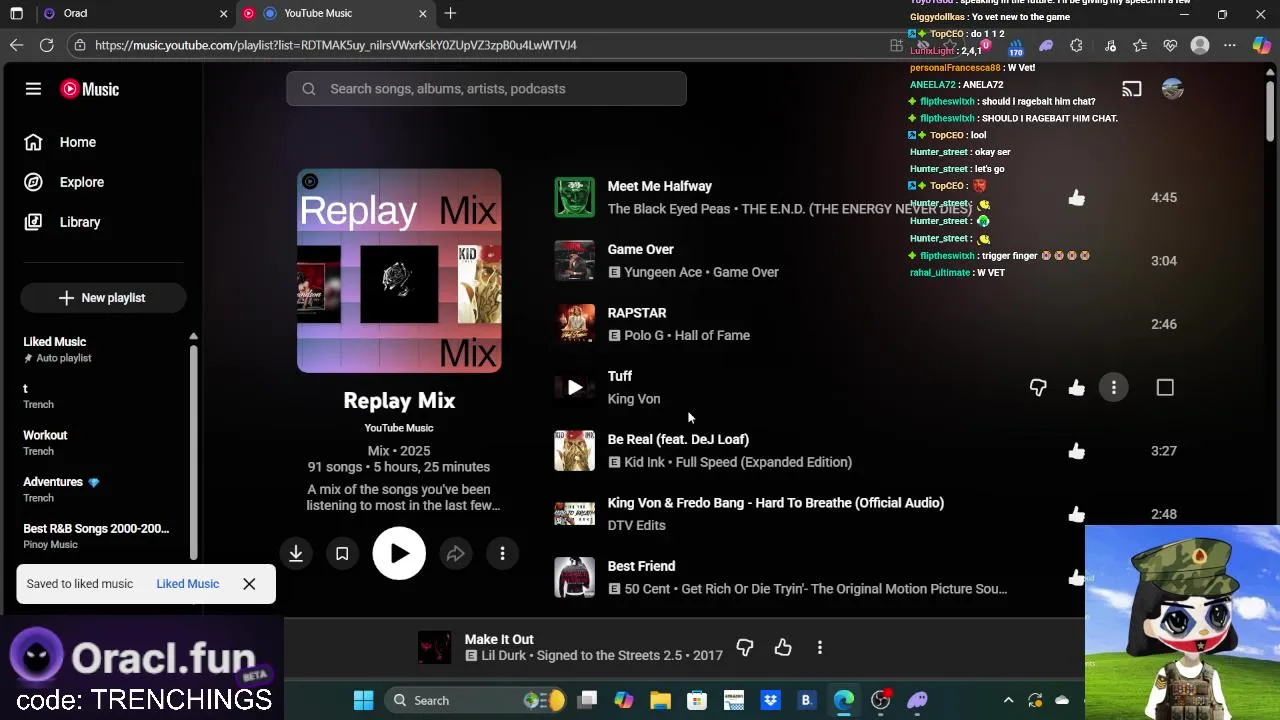Like Make It Out in player bar
1280x720 pixels.
click(783, 648)
